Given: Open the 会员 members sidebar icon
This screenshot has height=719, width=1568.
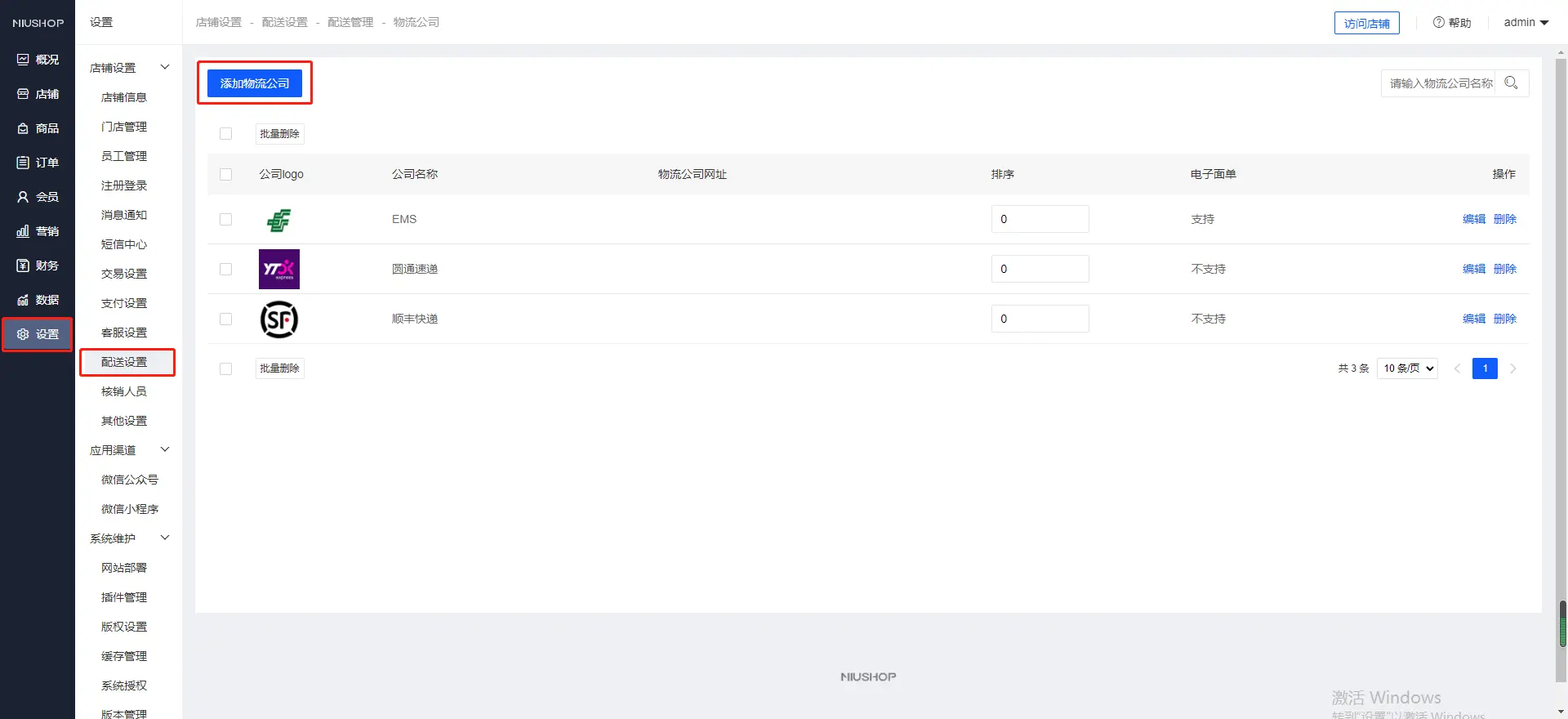Looking at the screenshot, I should [x=23, y=197].
